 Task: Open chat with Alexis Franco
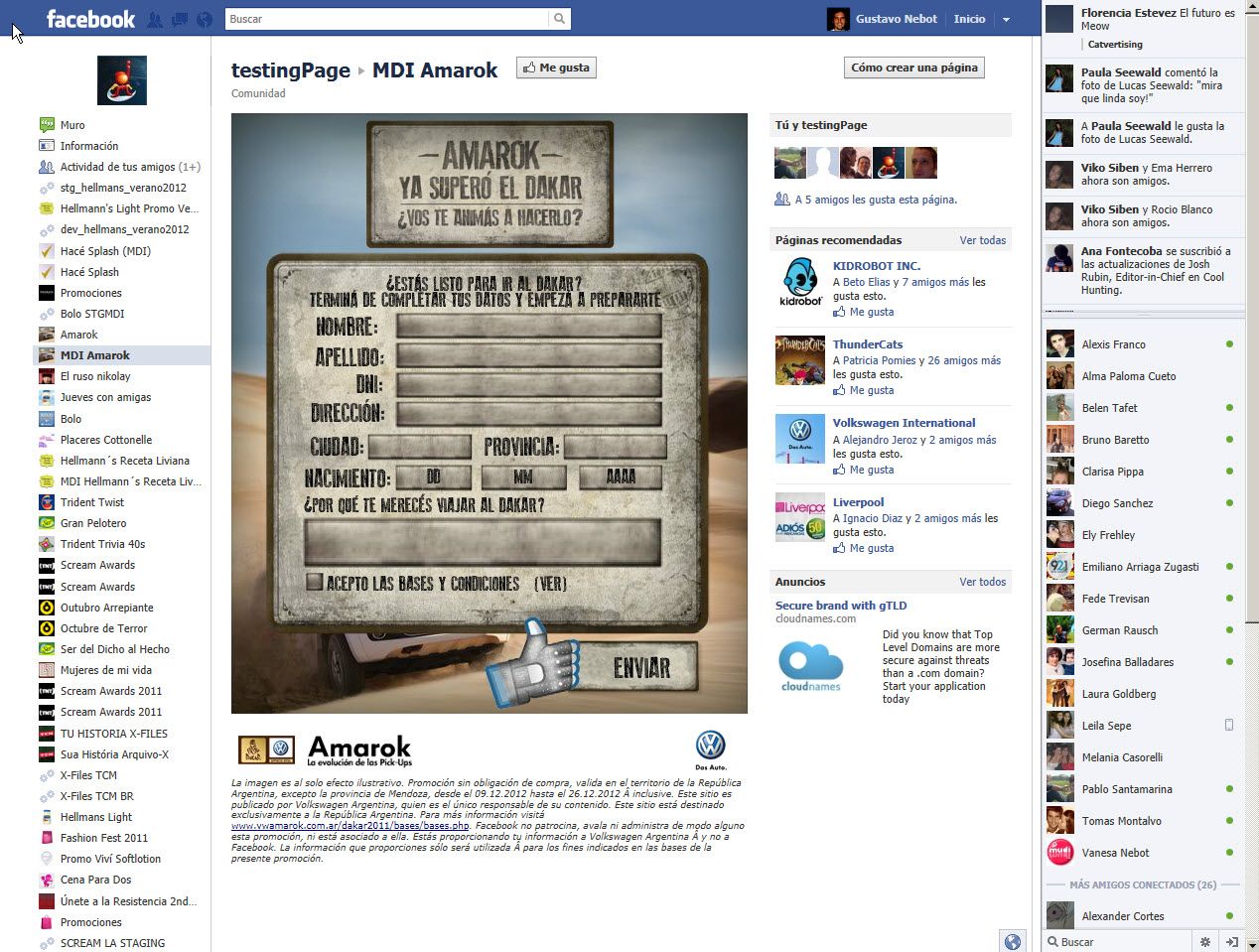coord(1143,344)
